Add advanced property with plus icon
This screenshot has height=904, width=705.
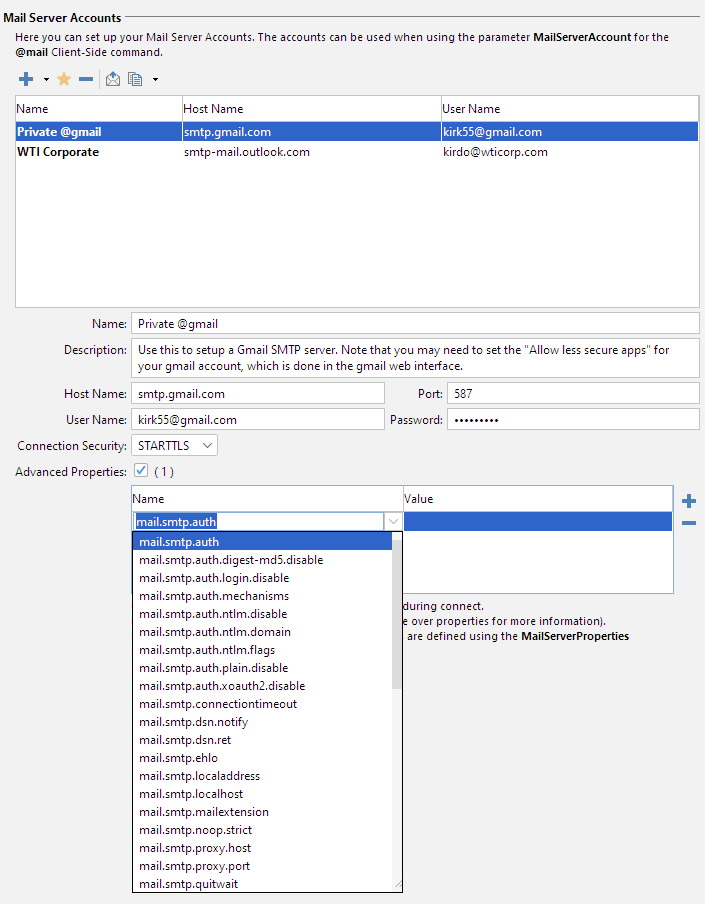(x=688, y=501)
